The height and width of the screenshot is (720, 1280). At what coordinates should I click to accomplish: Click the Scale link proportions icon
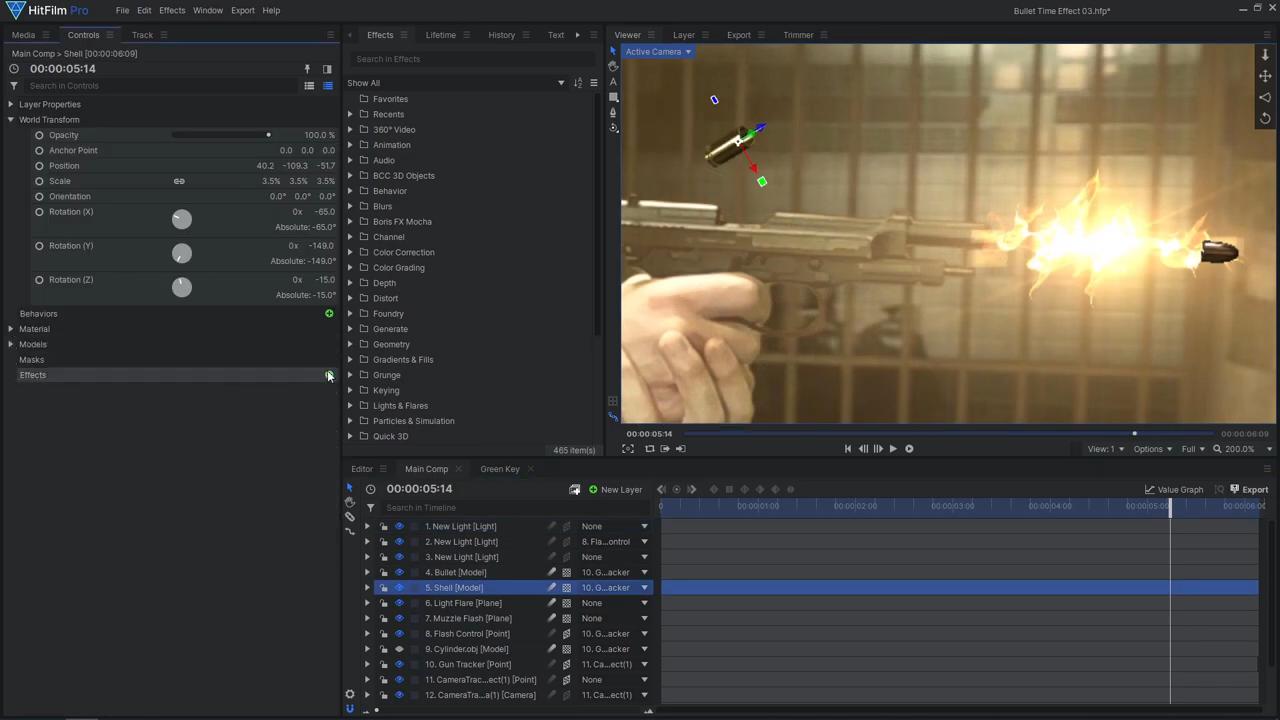(179, 181)
